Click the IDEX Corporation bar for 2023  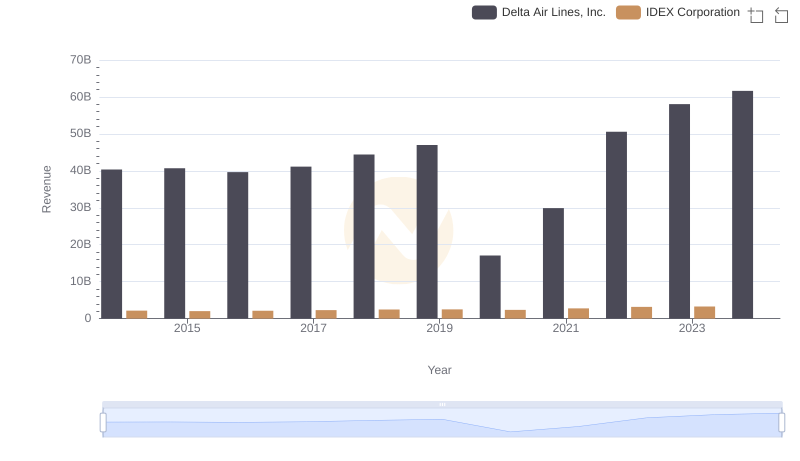click(x=705, y=312)
